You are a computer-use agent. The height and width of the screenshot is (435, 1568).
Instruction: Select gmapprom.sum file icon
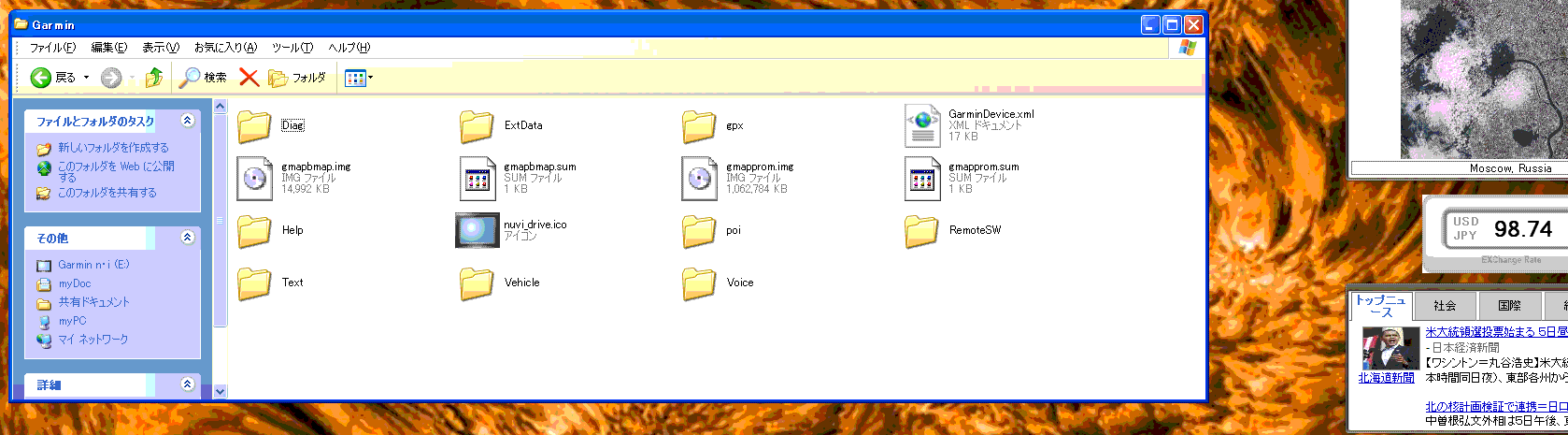point(921,178)
